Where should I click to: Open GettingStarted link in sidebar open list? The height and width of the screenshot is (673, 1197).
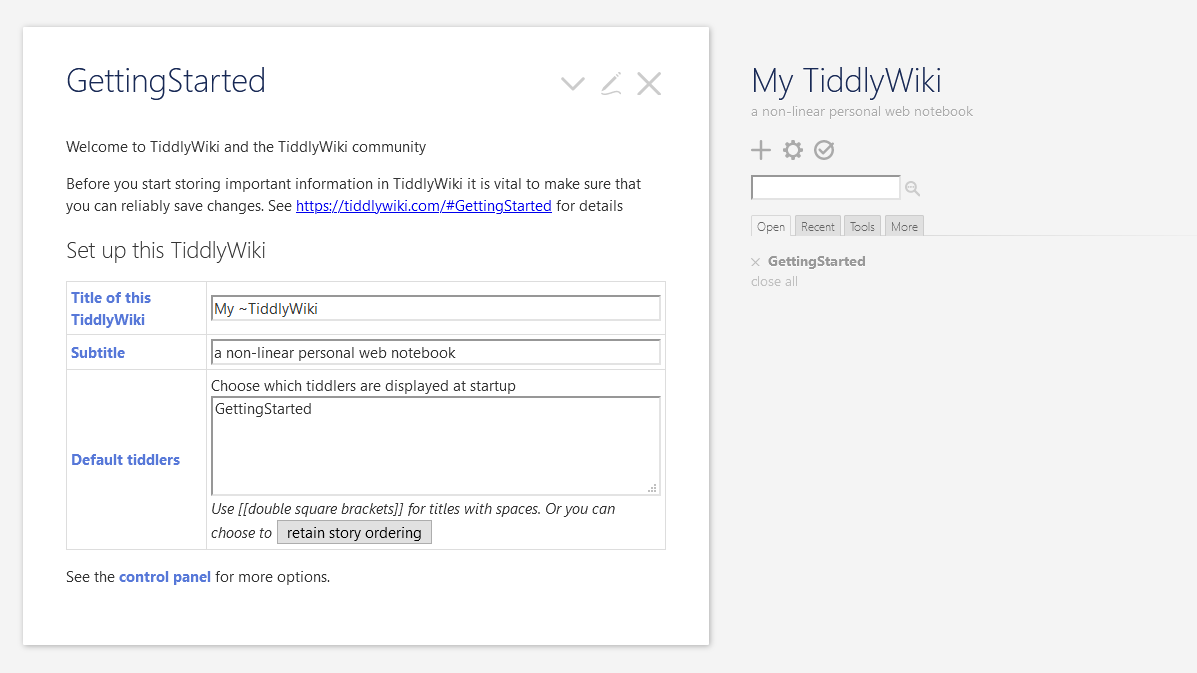pos(816,261)
